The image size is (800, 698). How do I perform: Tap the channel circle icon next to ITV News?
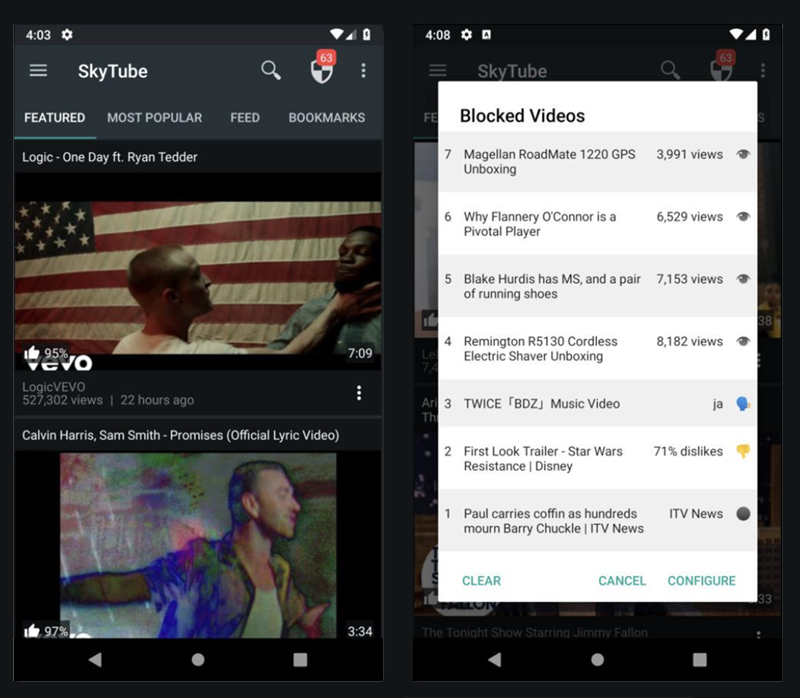tap(742, 514)
